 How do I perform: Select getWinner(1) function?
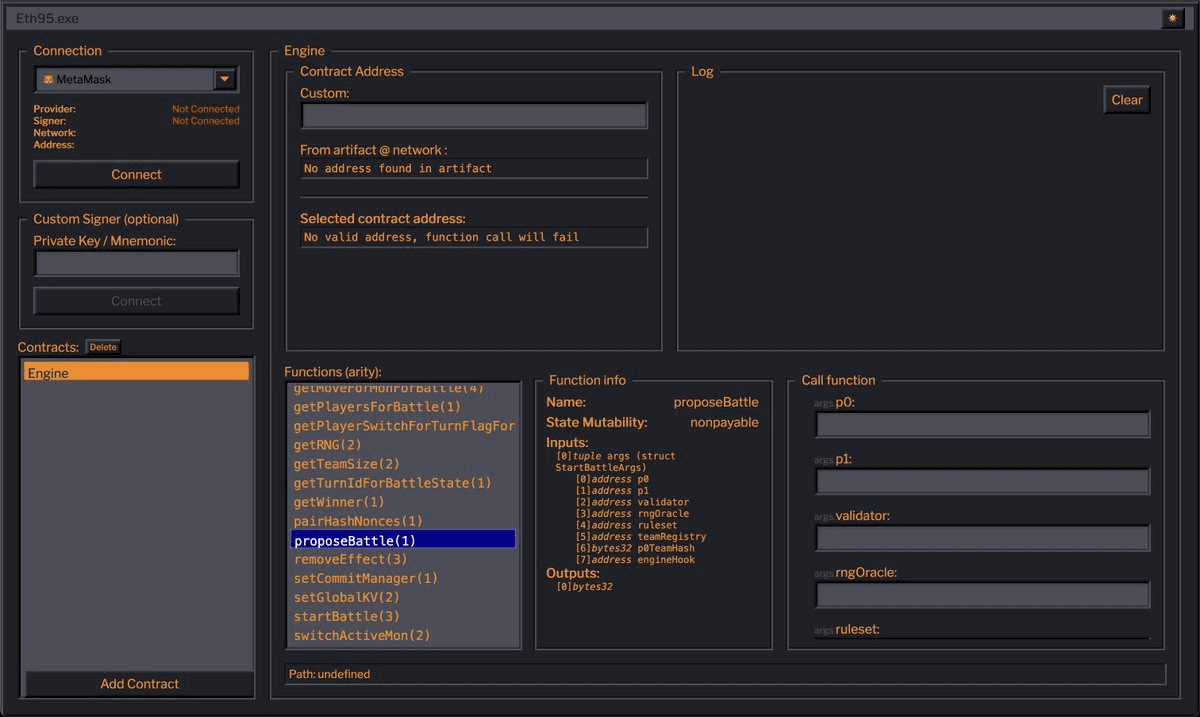[403, 502]
